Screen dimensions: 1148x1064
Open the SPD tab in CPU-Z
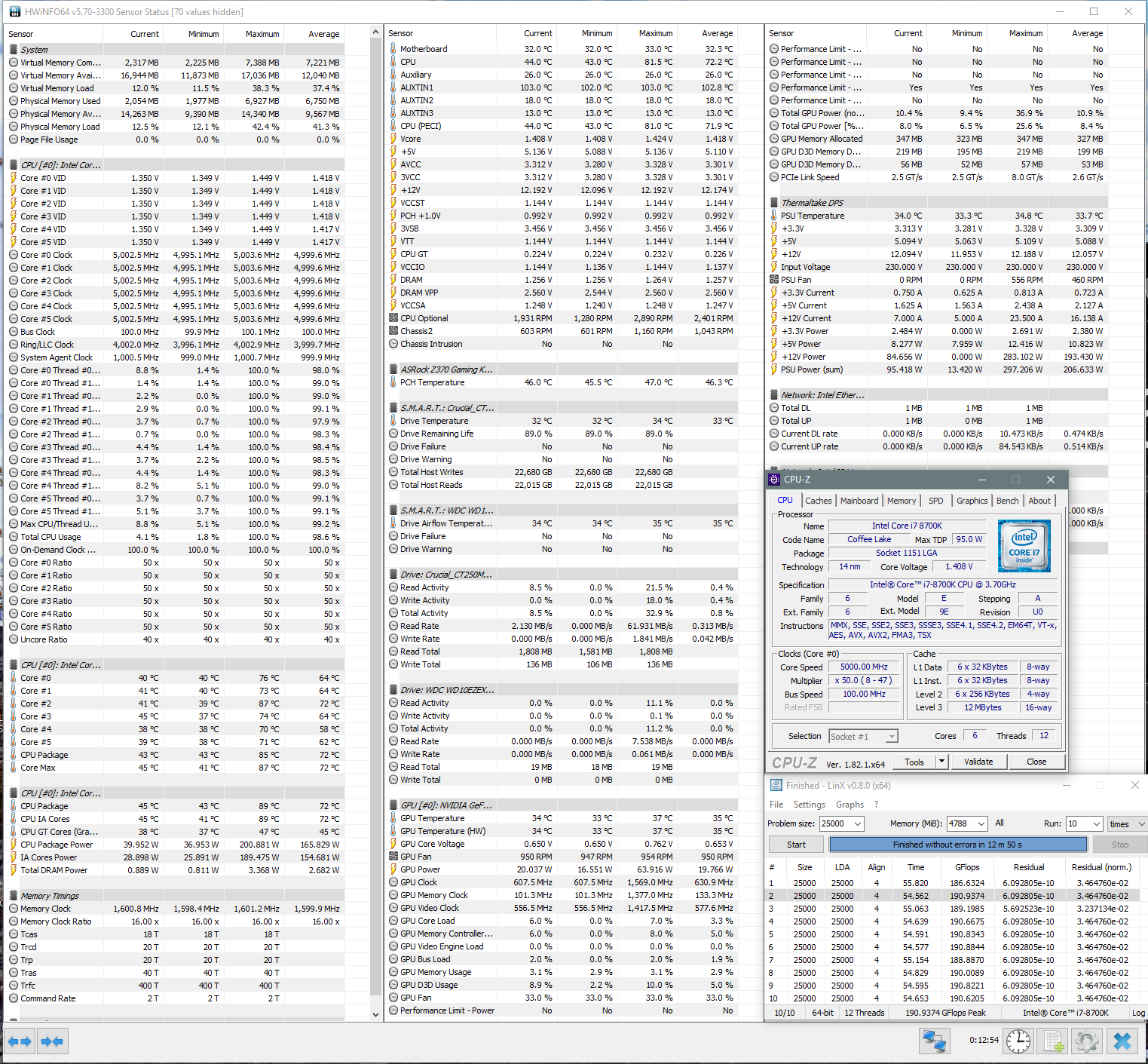935,501
